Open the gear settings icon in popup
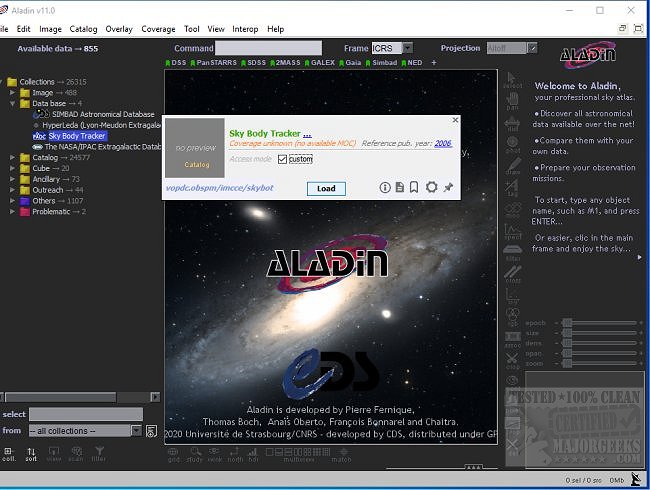650x490 pixels. [x=432, y=187]
